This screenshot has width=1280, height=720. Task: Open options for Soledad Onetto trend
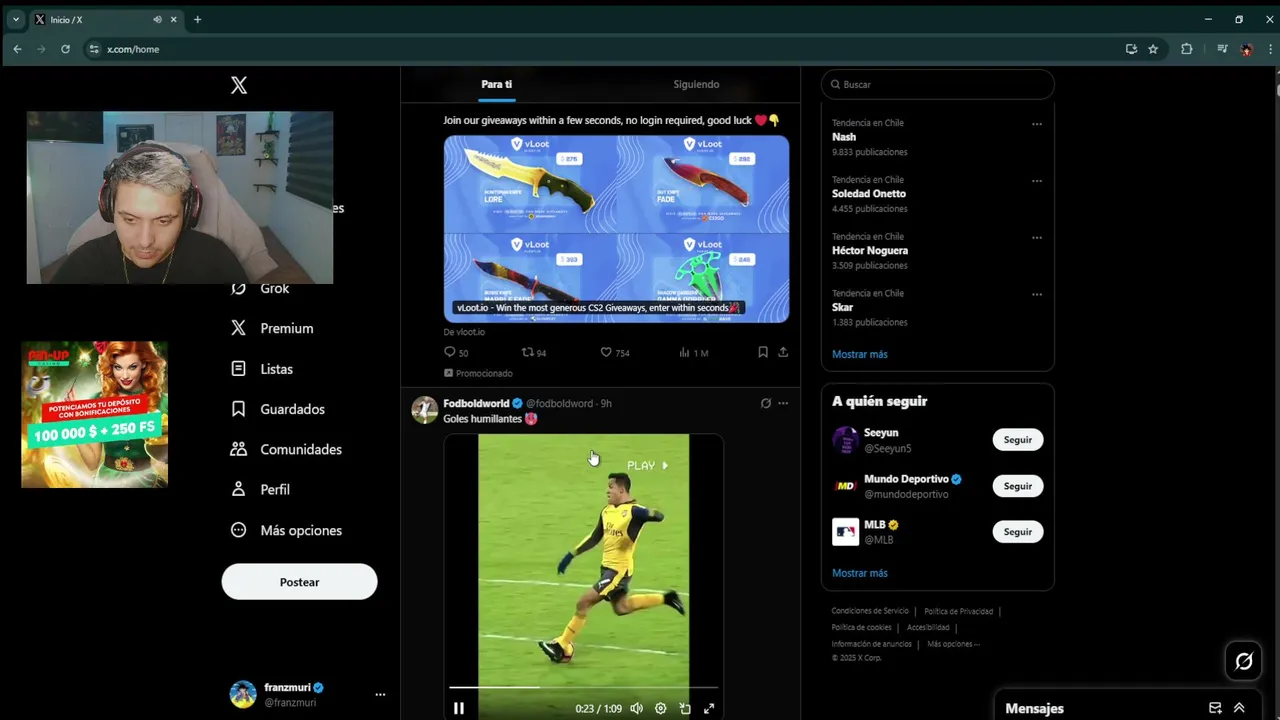[1037, 181]
